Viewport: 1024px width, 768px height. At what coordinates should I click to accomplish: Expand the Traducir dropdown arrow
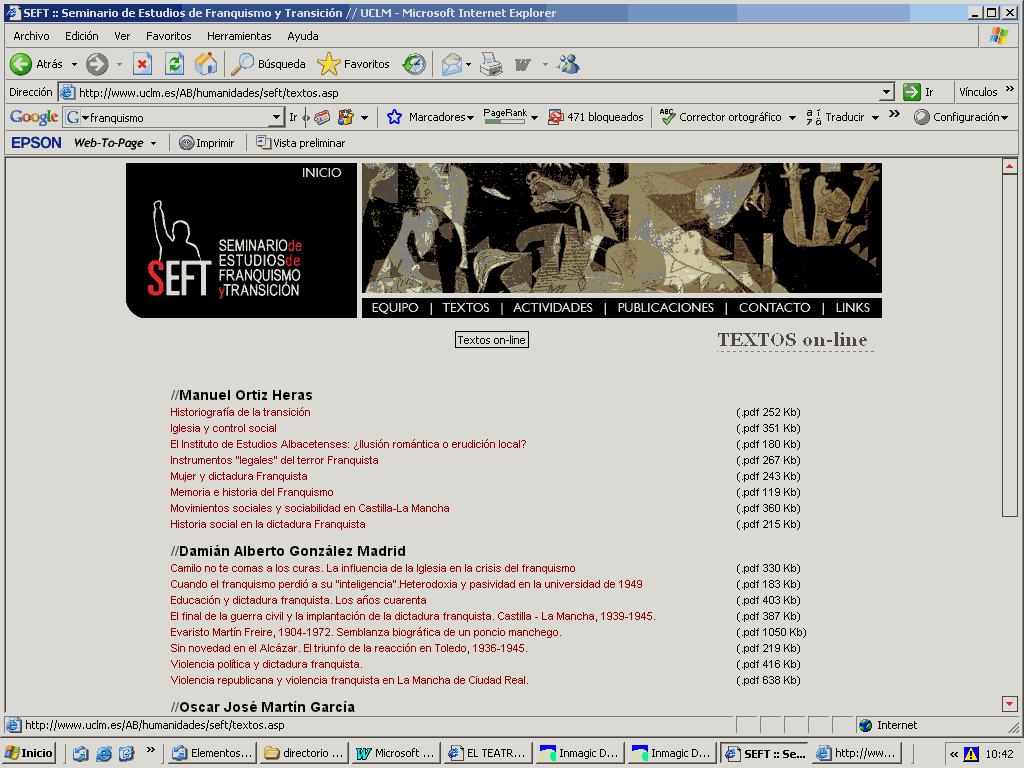pos(875,118)
